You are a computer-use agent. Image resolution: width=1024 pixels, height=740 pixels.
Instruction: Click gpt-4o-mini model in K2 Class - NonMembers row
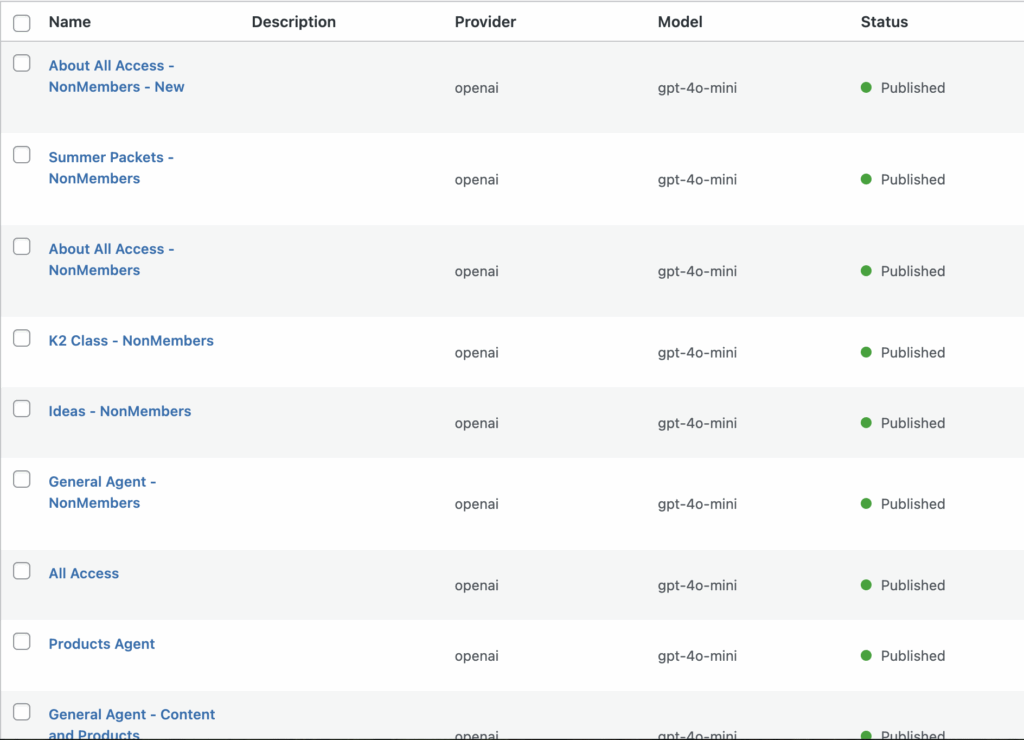point(697,353)
